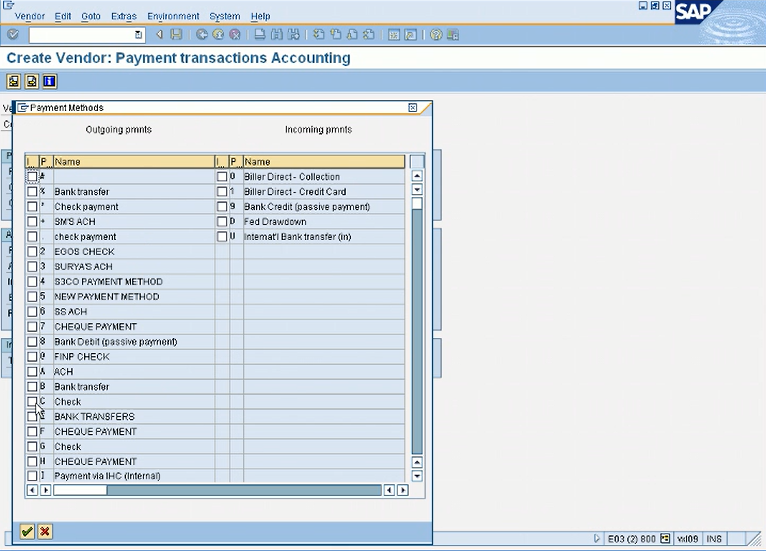Click the Find Next binoculars icon
Image resolution: width=766 pixels, height=551 pixels.
294,35
